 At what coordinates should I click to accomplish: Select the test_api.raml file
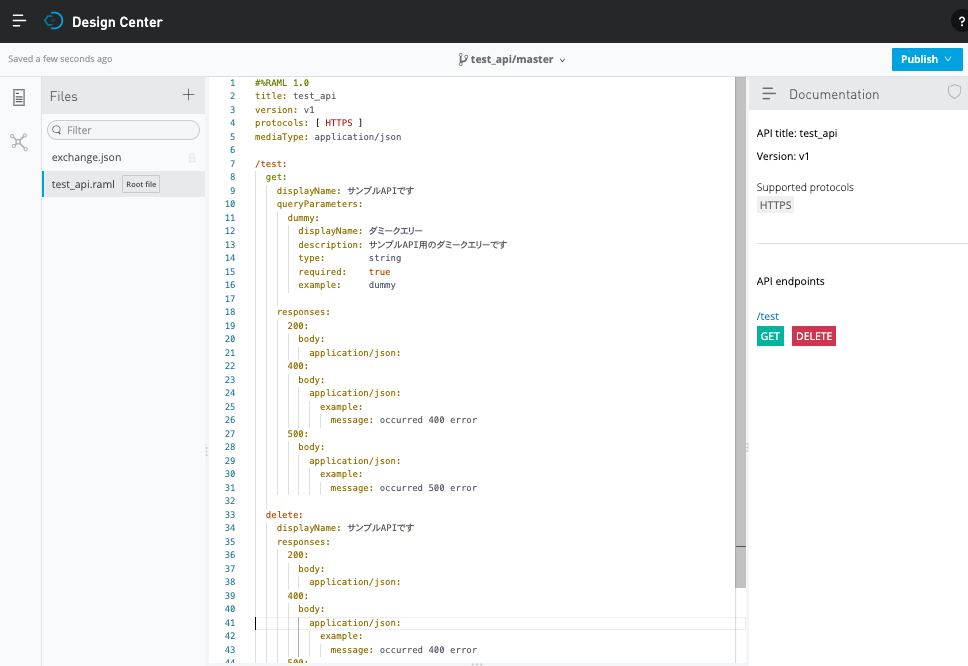(x=83, y=184)
